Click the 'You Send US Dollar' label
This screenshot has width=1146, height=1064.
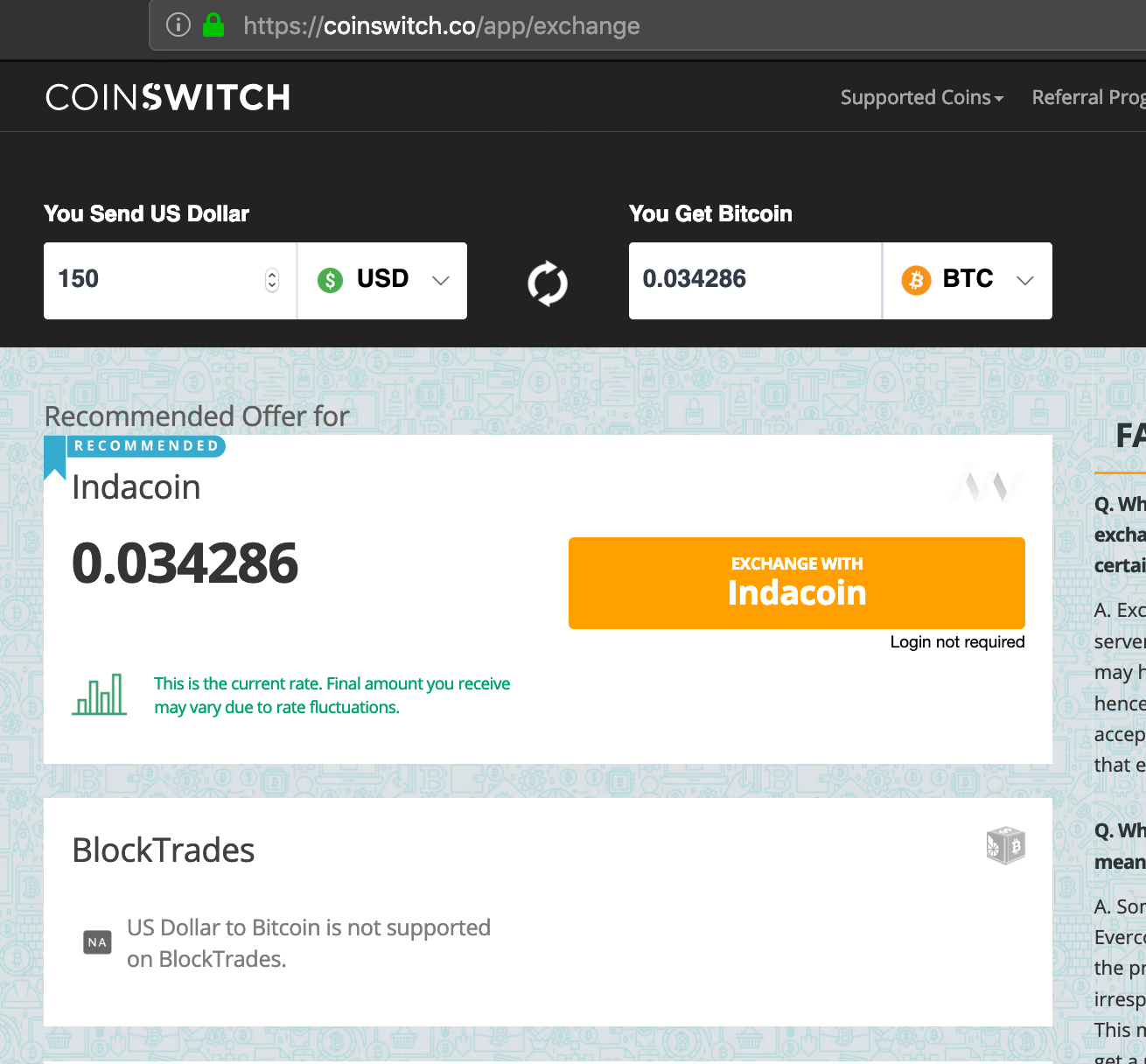tap(147, 213)
